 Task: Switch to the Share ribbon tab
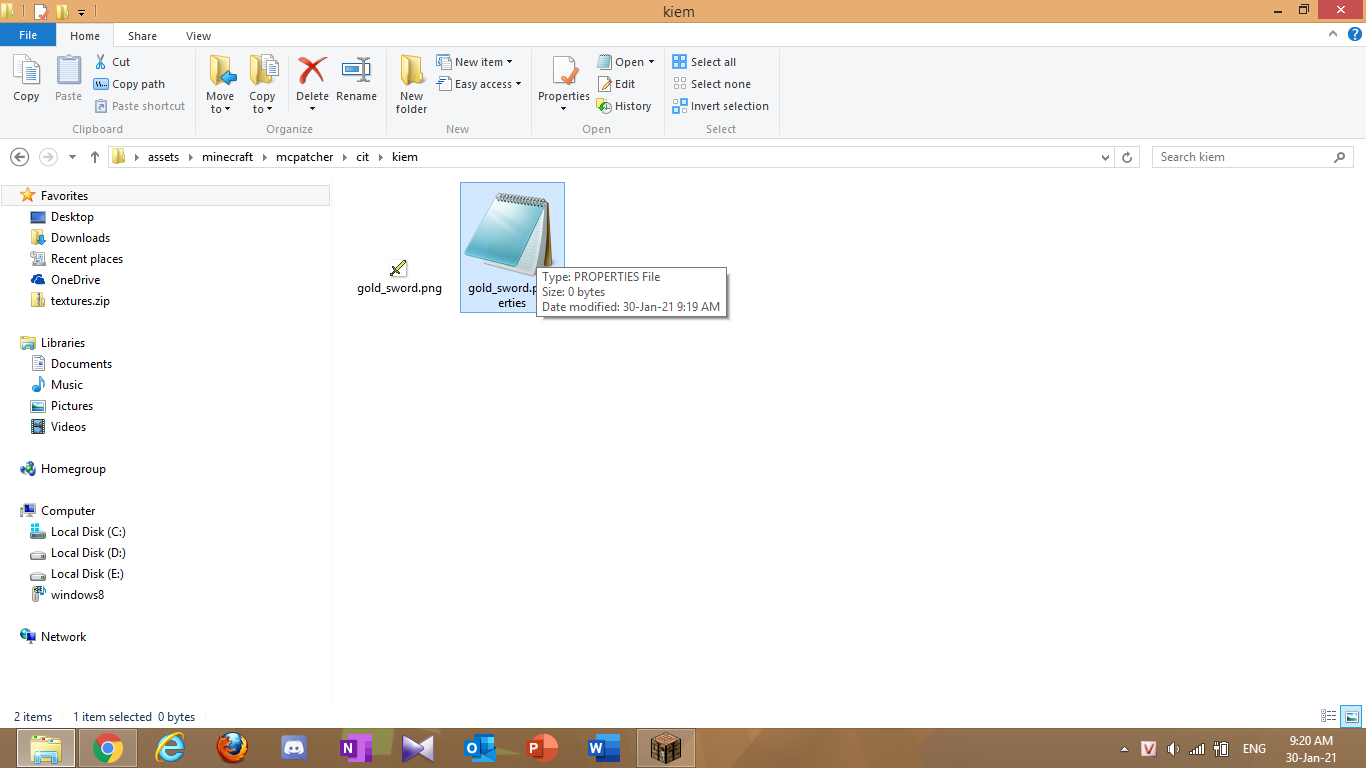click(142, 36)
